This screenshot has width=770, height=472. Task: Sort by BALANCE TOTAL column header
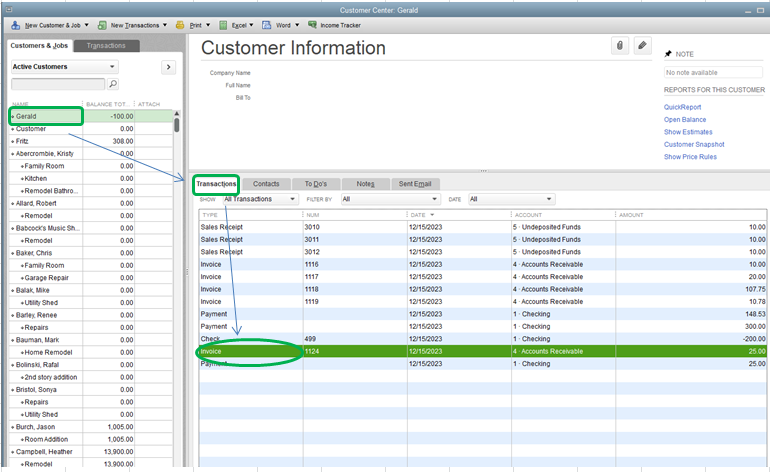108,104
